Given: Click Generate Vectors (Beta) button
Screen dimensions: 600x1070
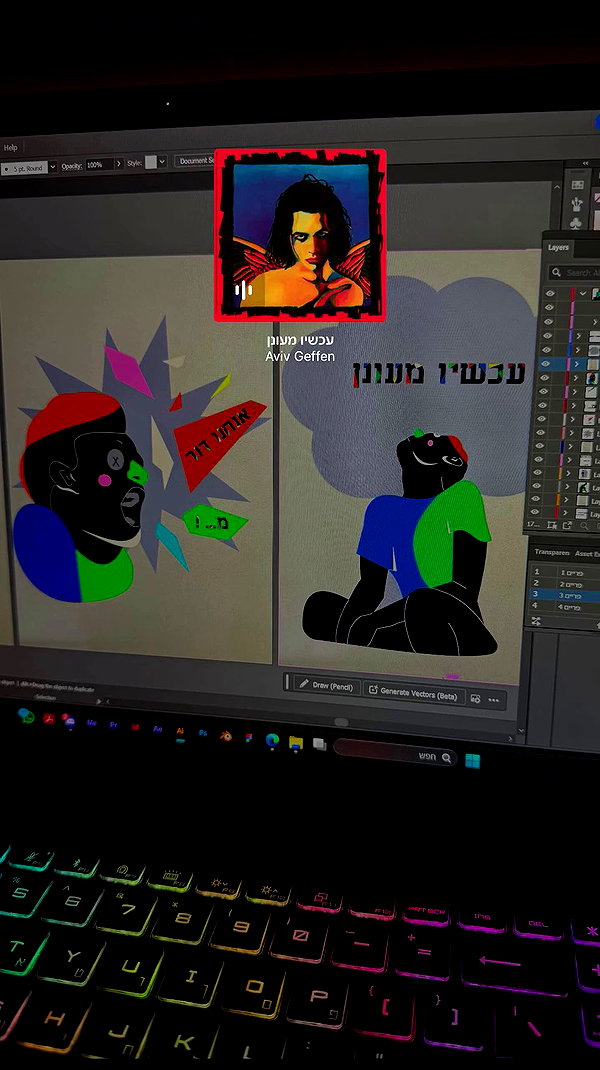Looking at the screenshot, I should tap(413, 692).
